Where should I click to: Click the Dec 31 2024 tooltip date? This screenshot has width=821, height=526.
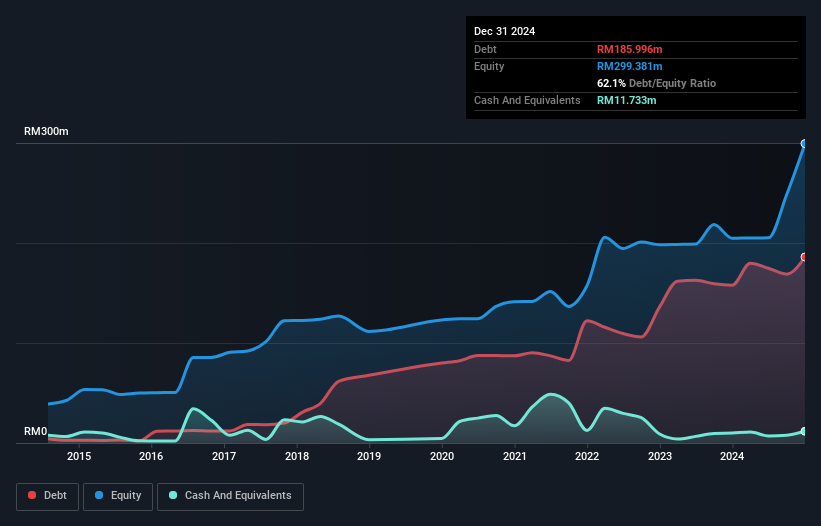click(504, 31)
